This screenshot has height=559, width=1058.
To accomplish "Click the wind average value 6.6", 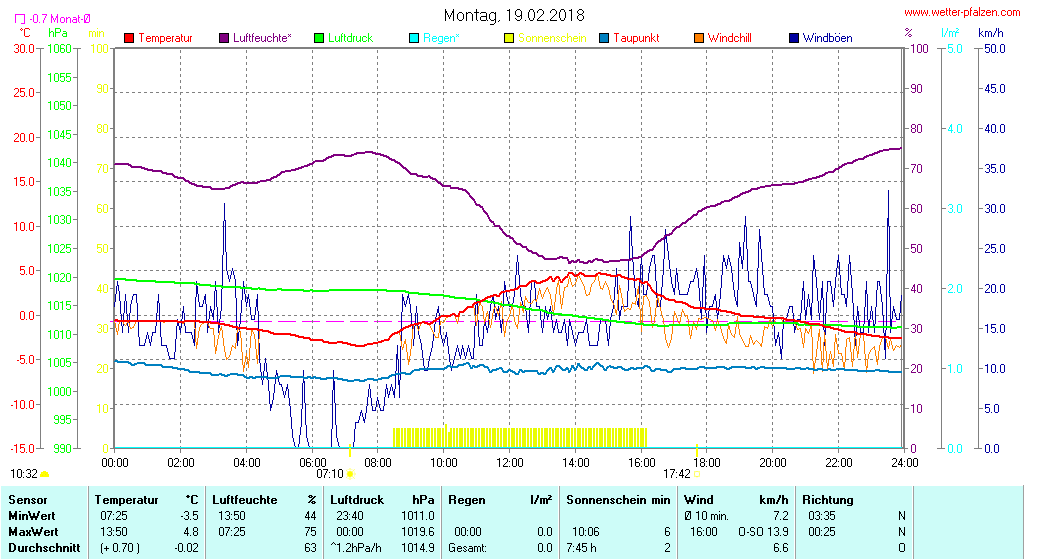I will (x=781, y=548).
